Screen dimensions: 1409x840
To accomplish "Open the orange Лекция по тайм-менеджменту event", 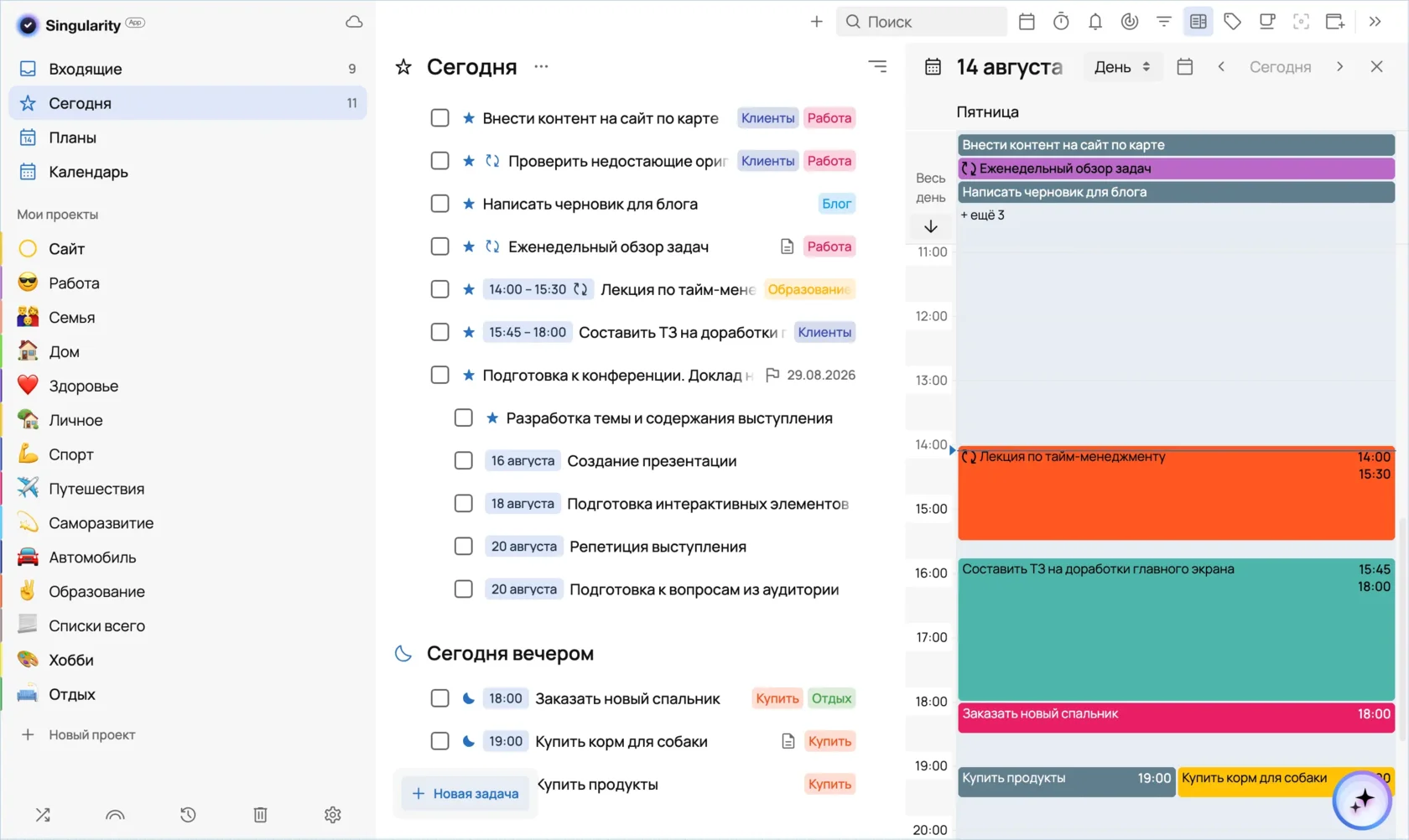I will click(x=1176, y=493).
